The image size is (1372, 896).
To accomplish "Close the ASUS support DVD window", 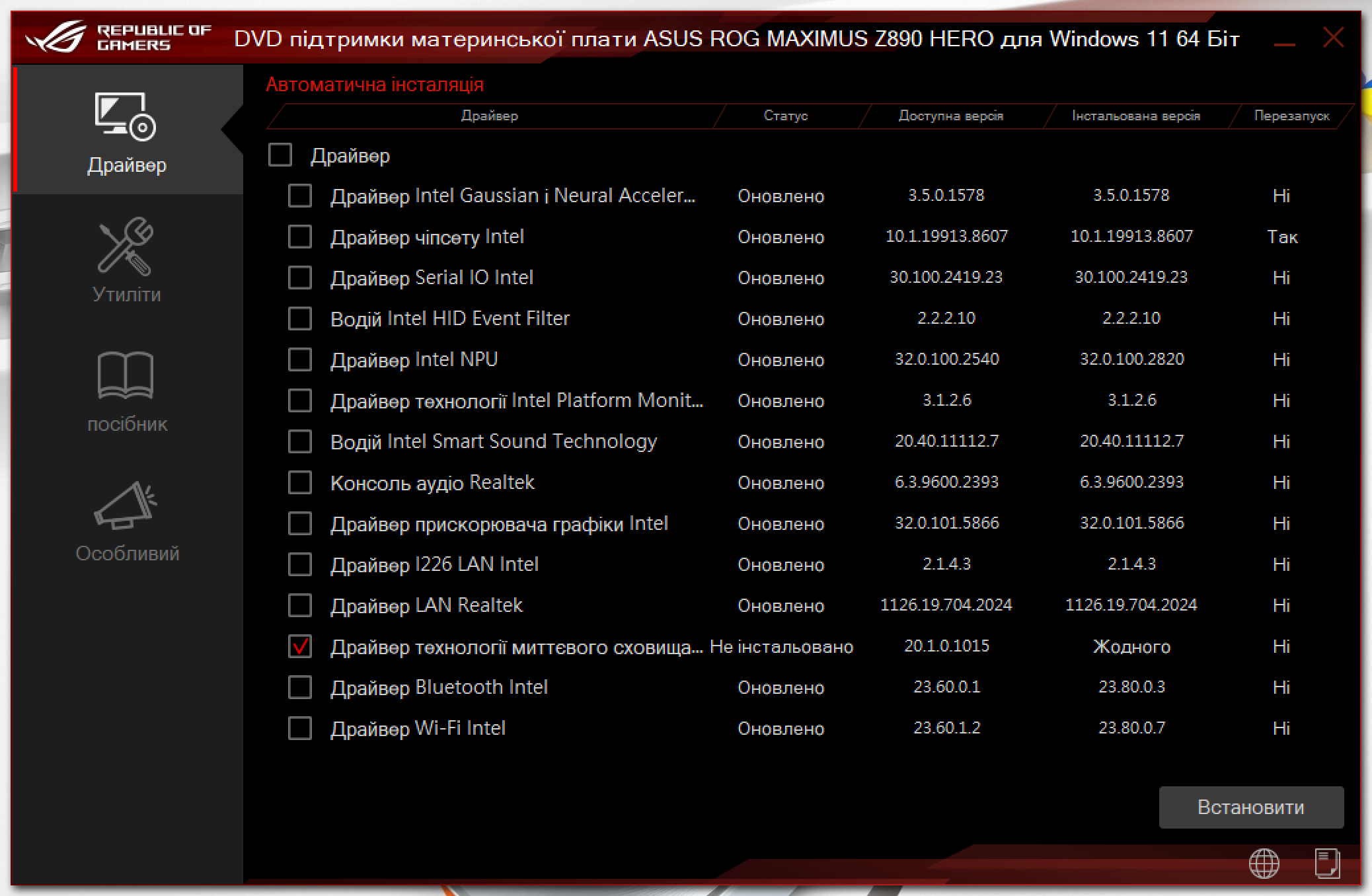I will [x=1333, y=37].
